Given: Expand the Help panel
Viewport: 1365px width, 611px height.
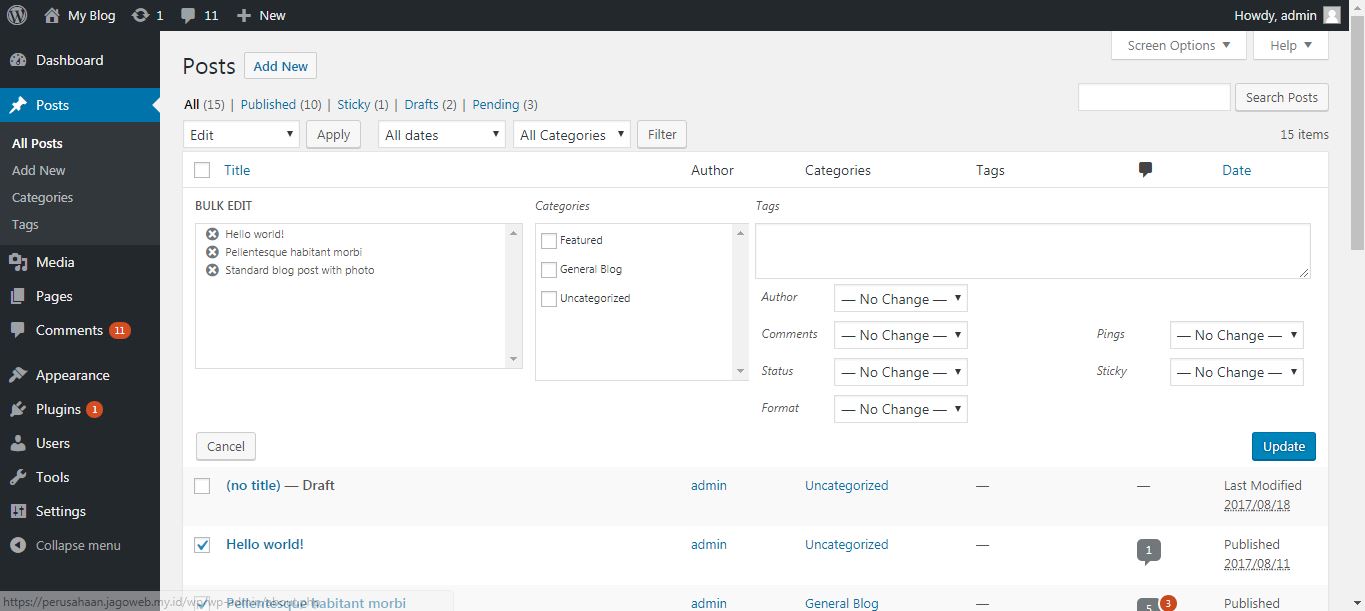Looking at the screenshot, I should tap(1291, 45).
